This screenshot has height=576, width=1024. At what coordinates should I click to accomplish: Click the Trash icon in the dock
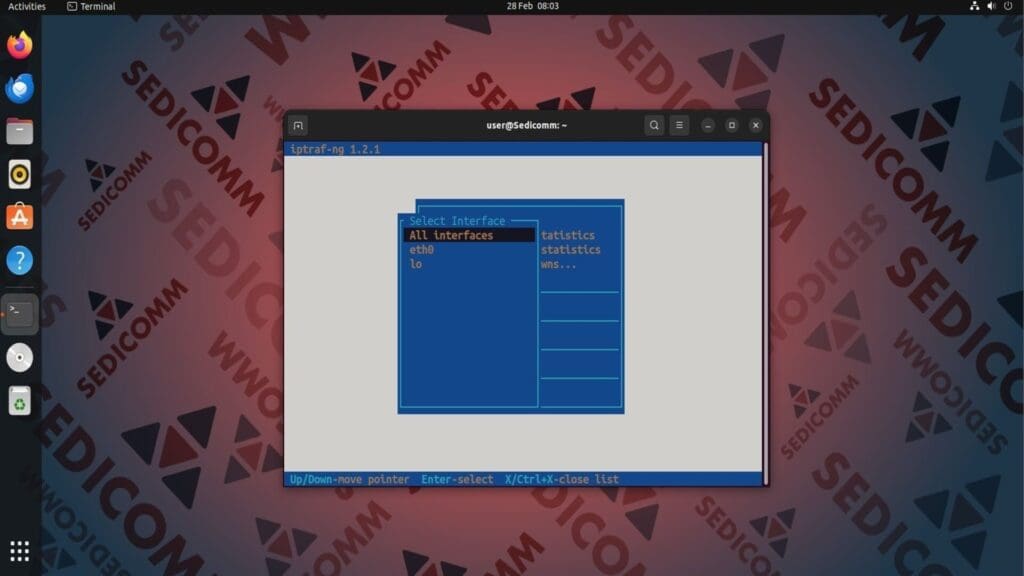click(18, 402)
